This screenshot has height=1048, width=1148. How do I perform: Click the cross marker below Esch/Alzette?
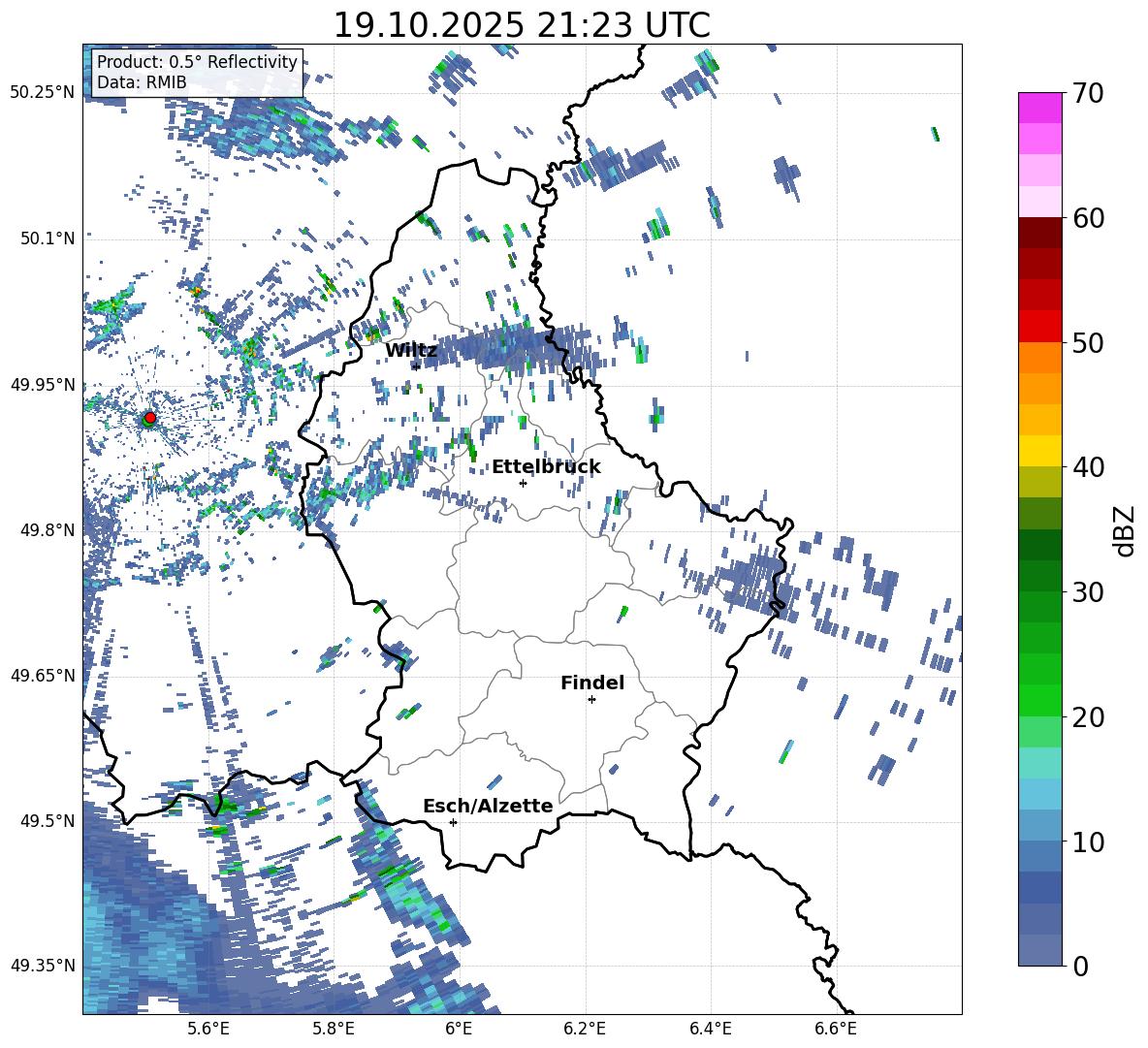(453, 822)
